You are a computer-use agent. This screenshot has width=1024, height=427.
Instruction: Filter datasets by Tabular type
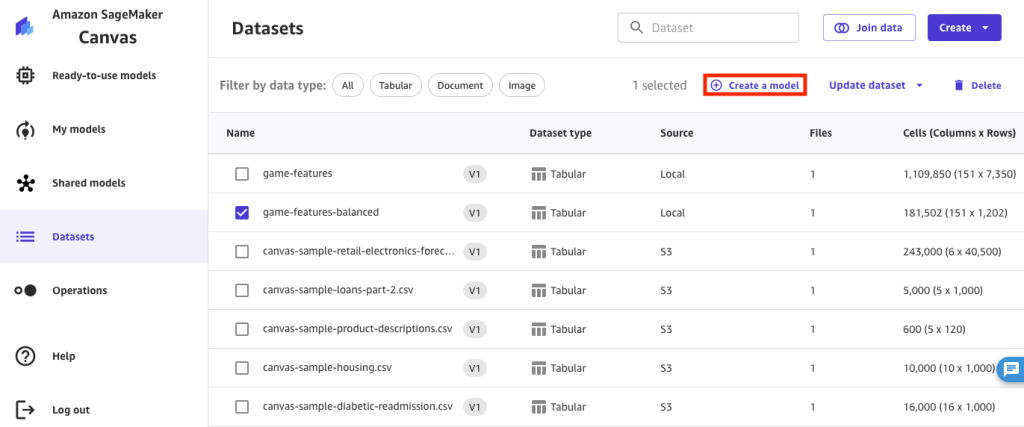396,86
